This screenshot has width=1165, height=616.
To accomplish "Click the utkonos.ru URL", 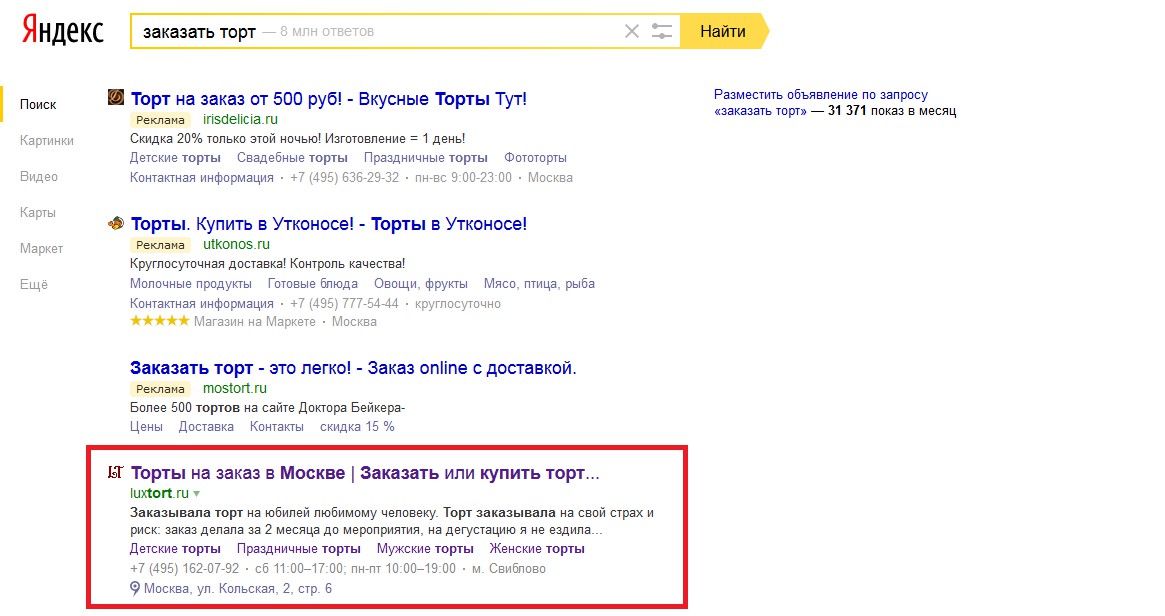I will pos(236,244).
